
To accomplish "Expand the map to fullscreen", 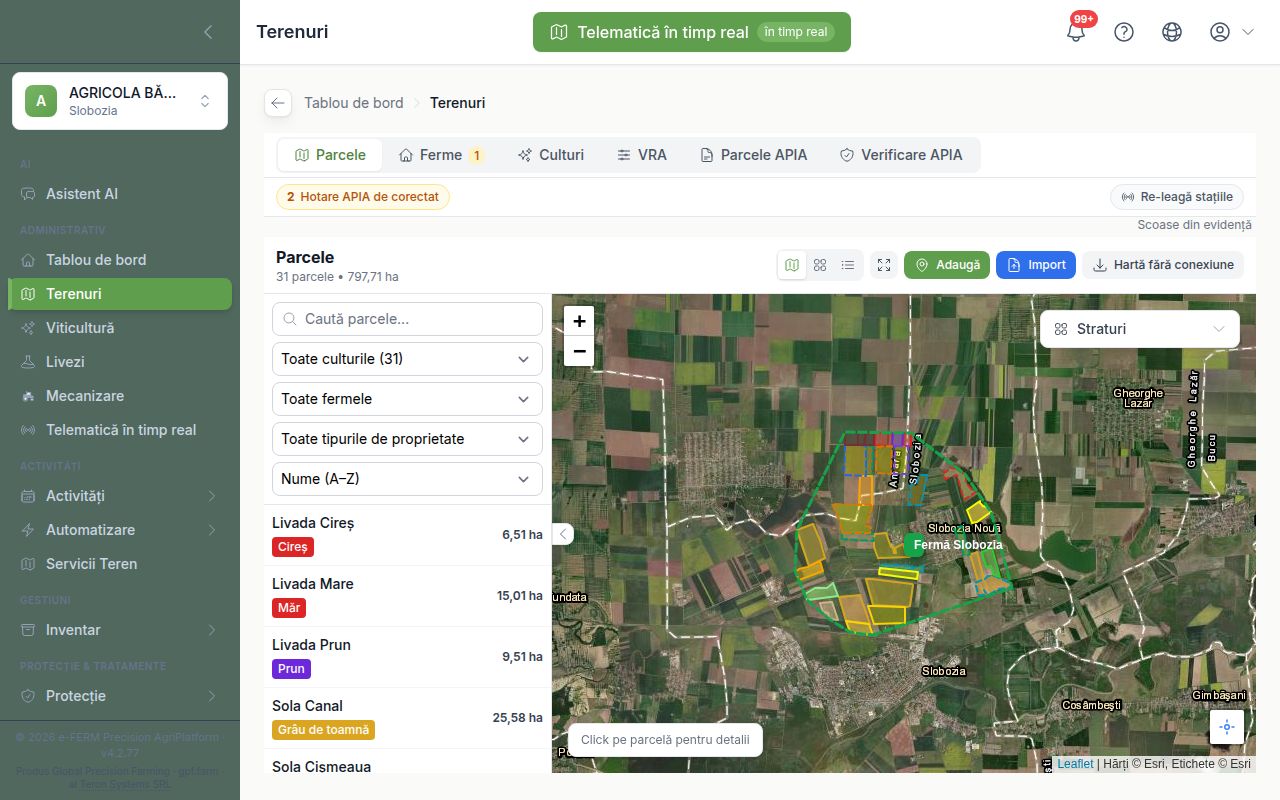I will (x=884, y=265).
